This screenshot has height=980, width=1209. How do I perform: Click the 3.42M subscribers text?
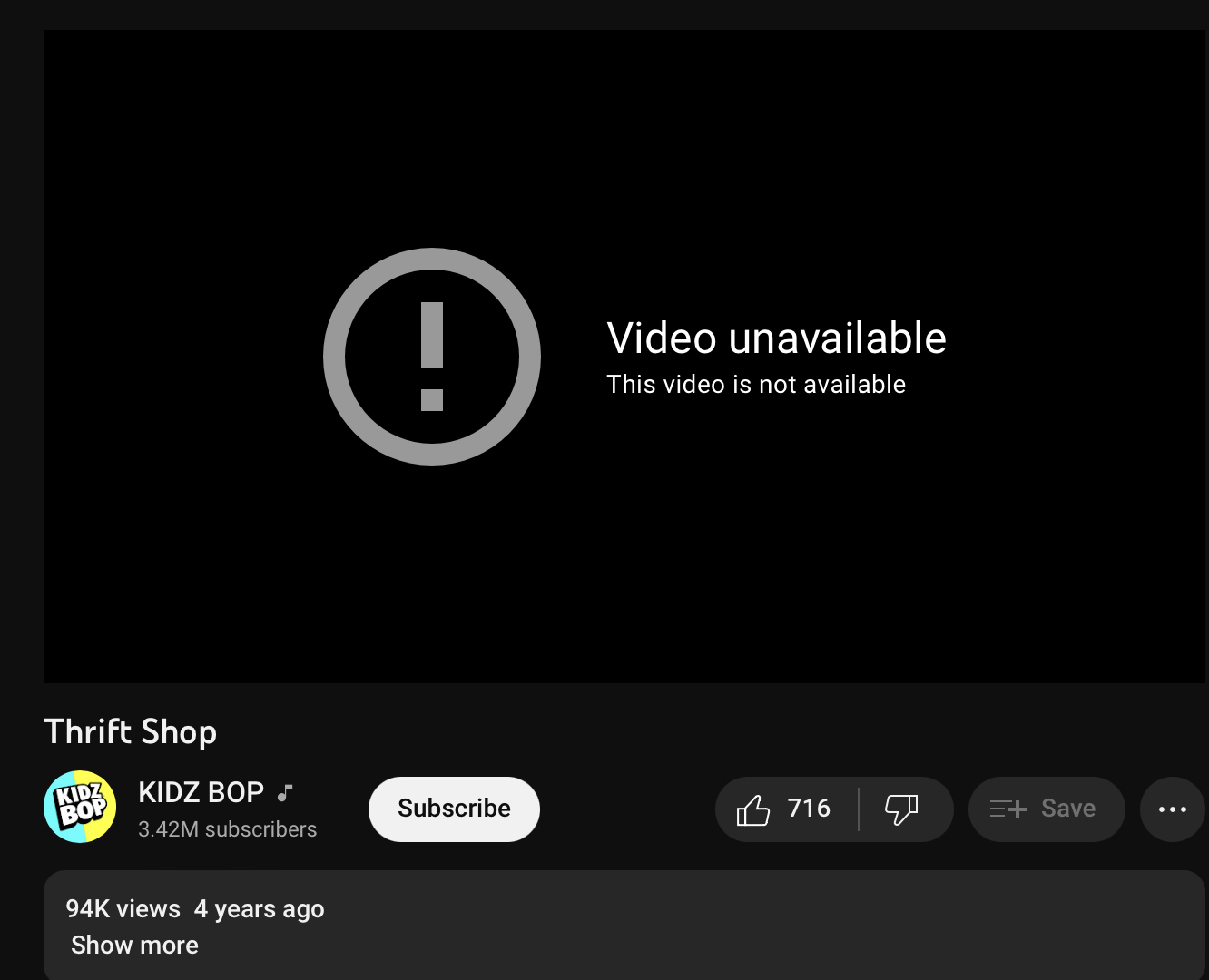[x=227, y=828]
